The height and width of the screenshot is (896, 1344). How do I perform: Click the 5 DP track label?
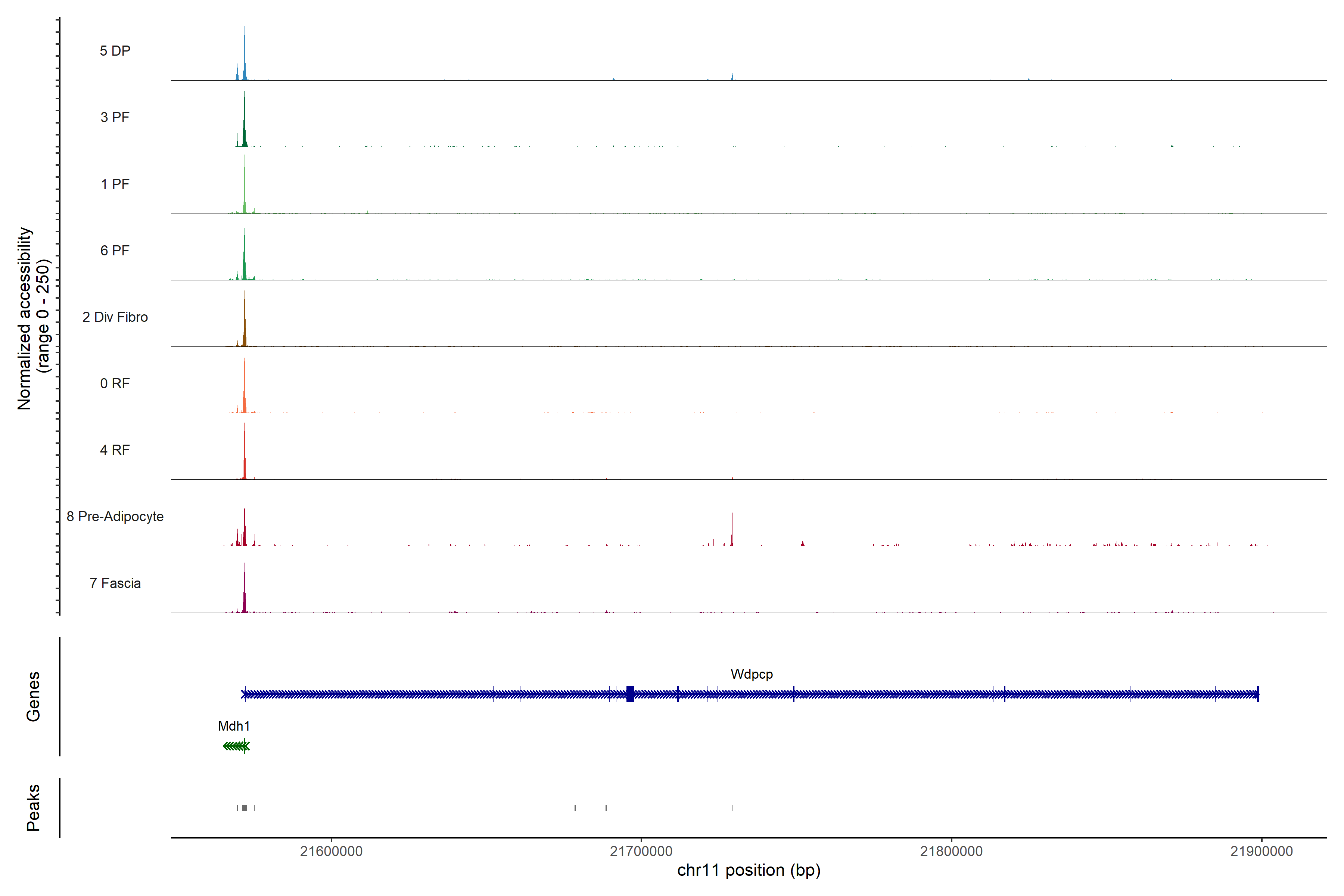click(115, 51)
